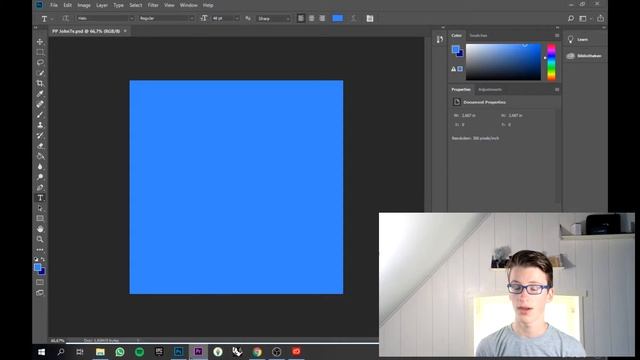The image size is (640, 360).
Task: Align text right in options bar
Action: pyautogui.click(x=322, y=18)
